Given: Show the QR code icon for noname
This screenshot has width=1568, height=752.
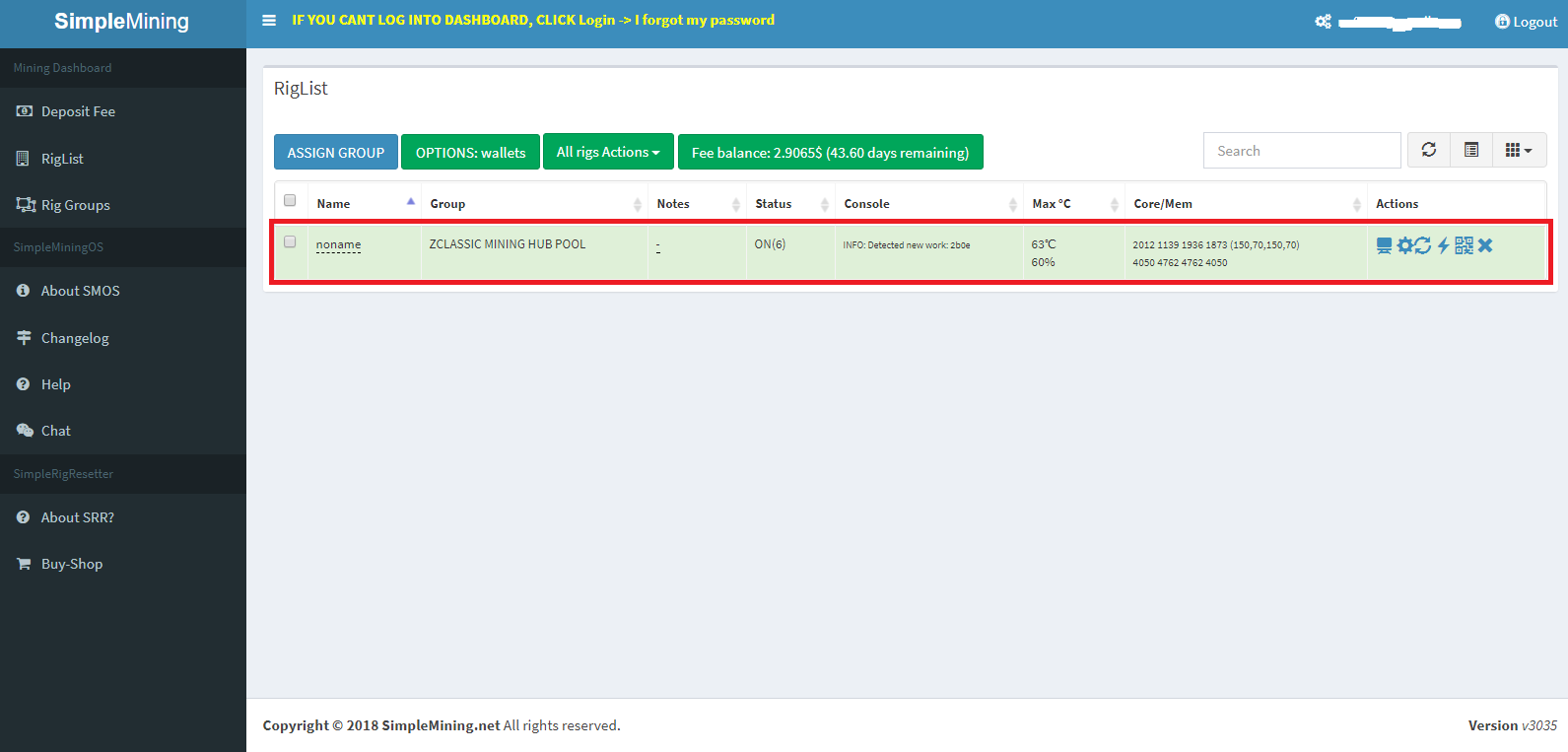Looking at the screenshot, I should point(1464,245).
